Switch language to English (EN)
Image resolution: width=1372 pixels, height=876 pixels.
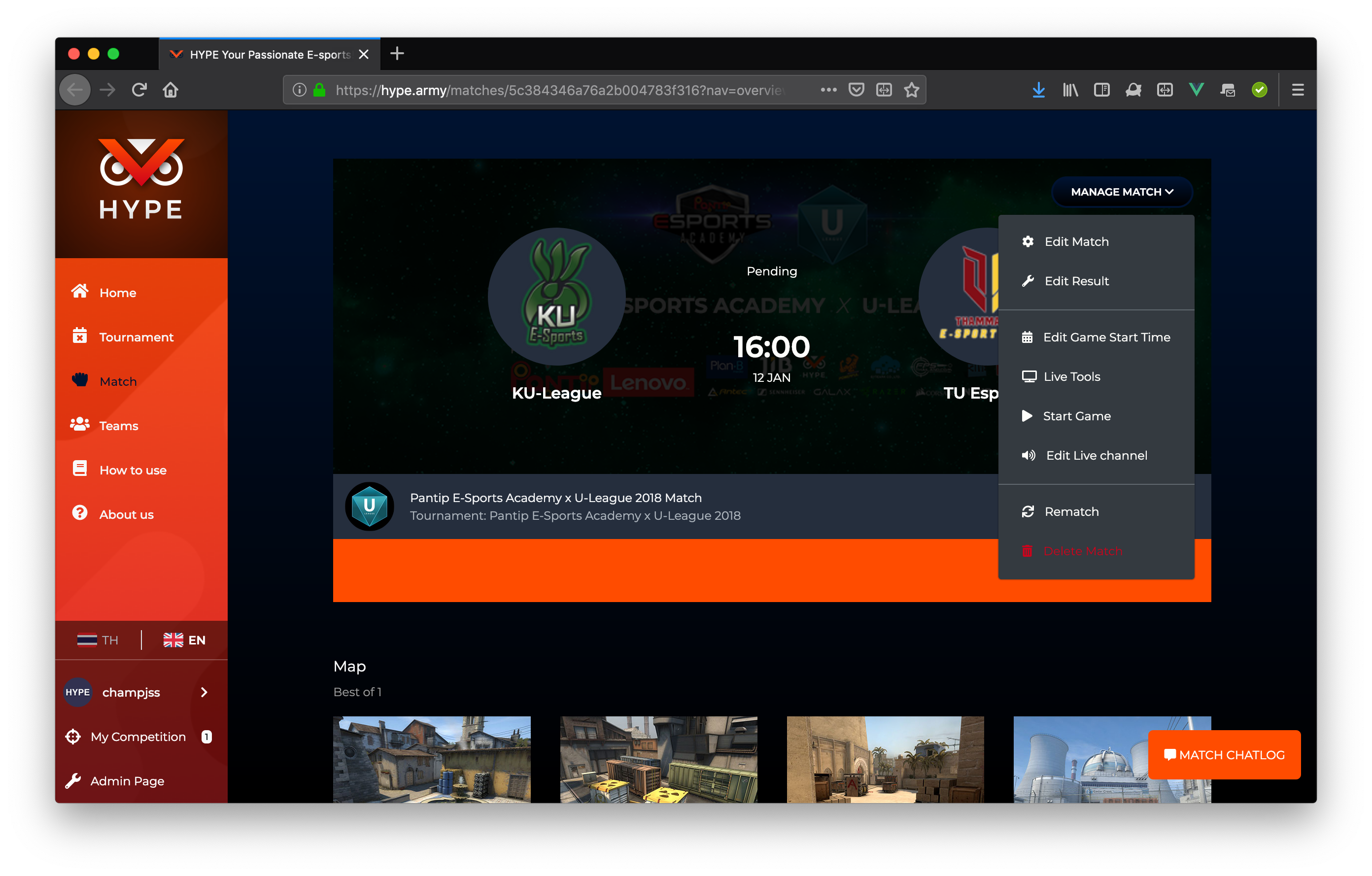(184, 640)
